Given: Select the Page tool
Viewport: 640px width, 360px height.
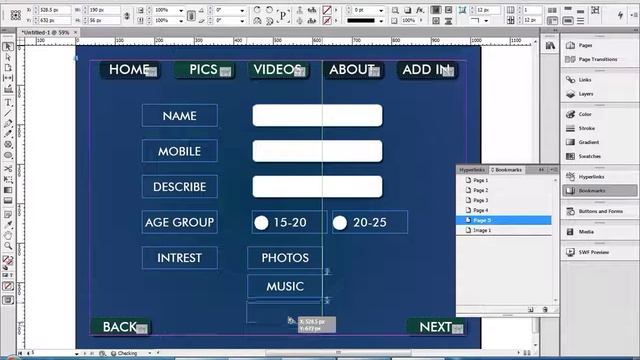Looking at the screenshot, I should 8,67.
